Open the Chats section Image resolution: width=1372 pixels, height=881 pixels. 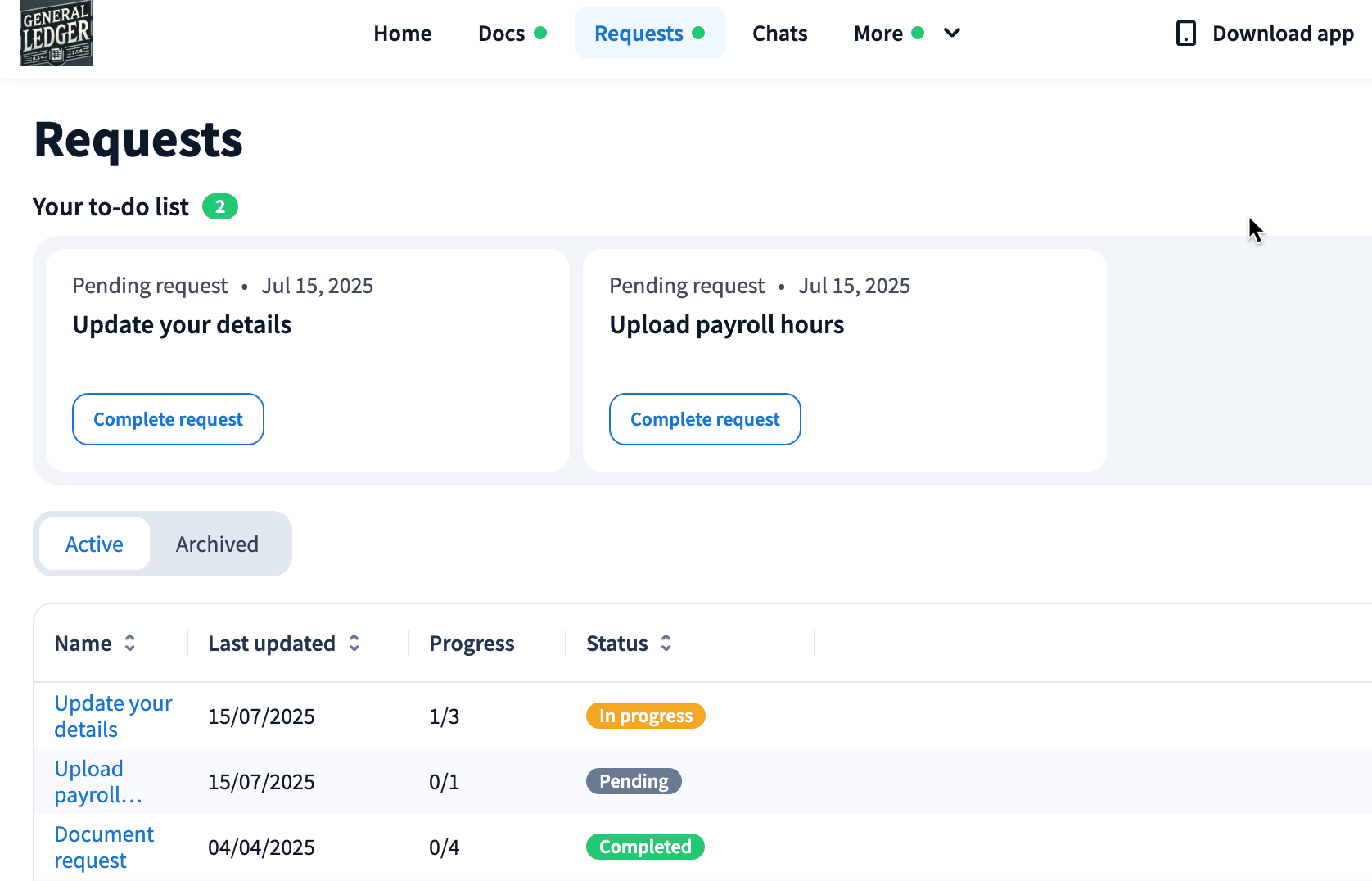pos(779,34)
